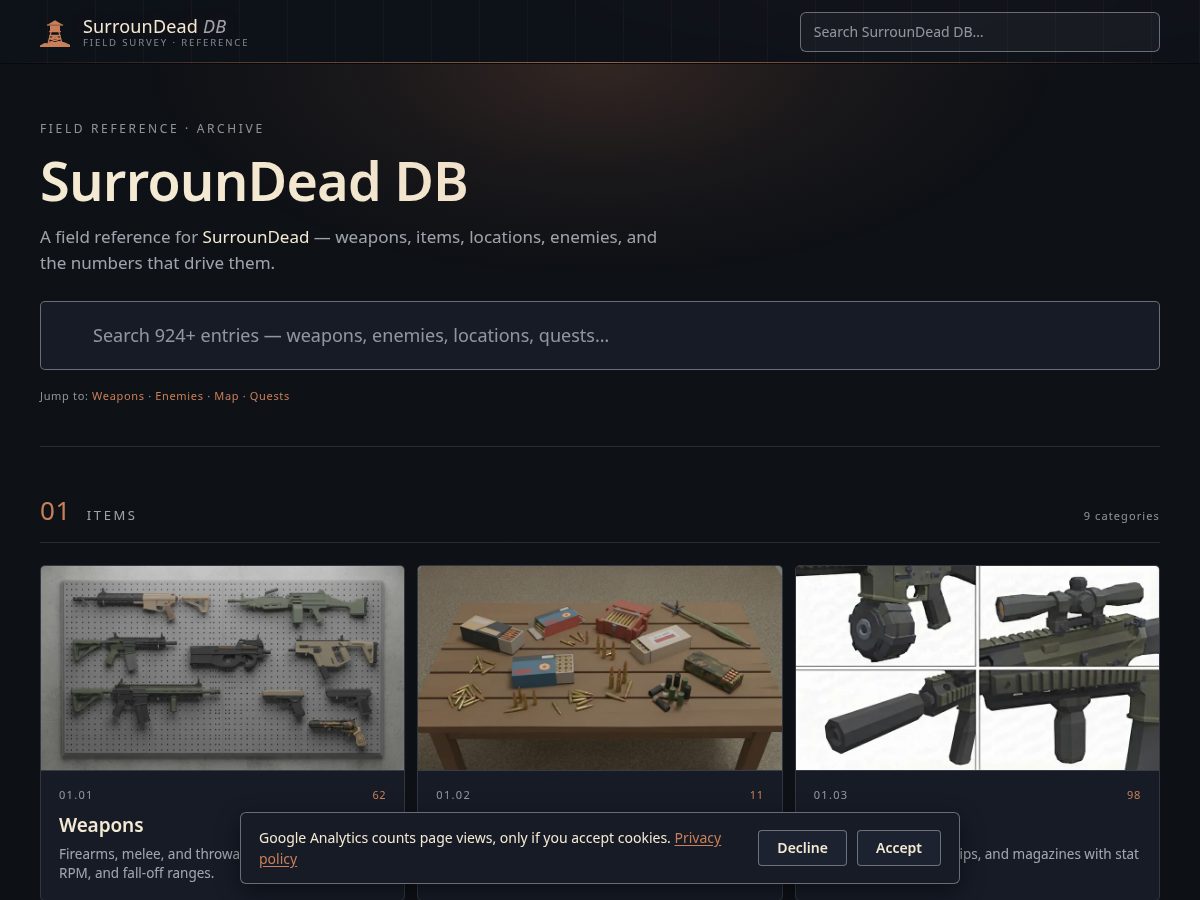Jump to the Map link
Image resolution: width=1200 pixels, height=900 pixels.
pos(226,396)
